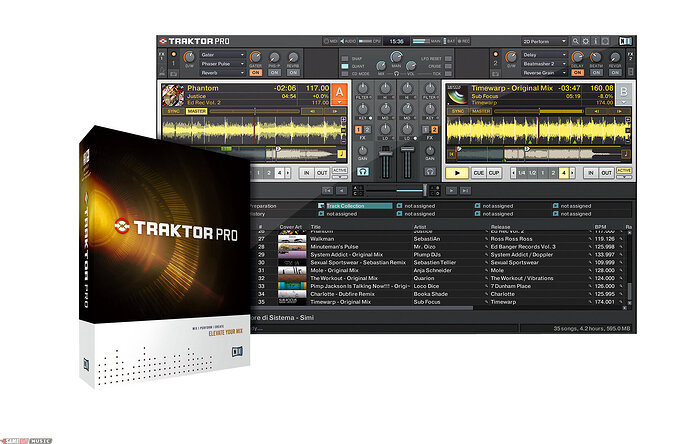Toggle Deck A headphone cue icon
The image size is (690, 444).
[x=363, y=171]
